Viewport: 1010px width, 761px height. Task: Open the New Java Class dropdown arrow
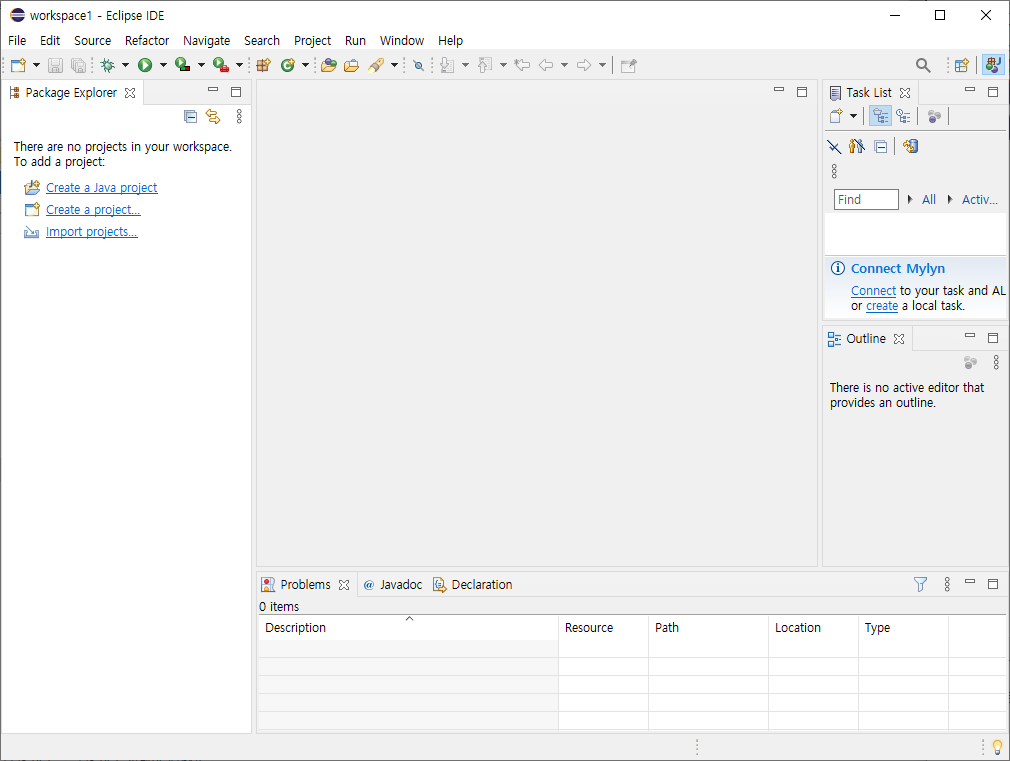305,65
